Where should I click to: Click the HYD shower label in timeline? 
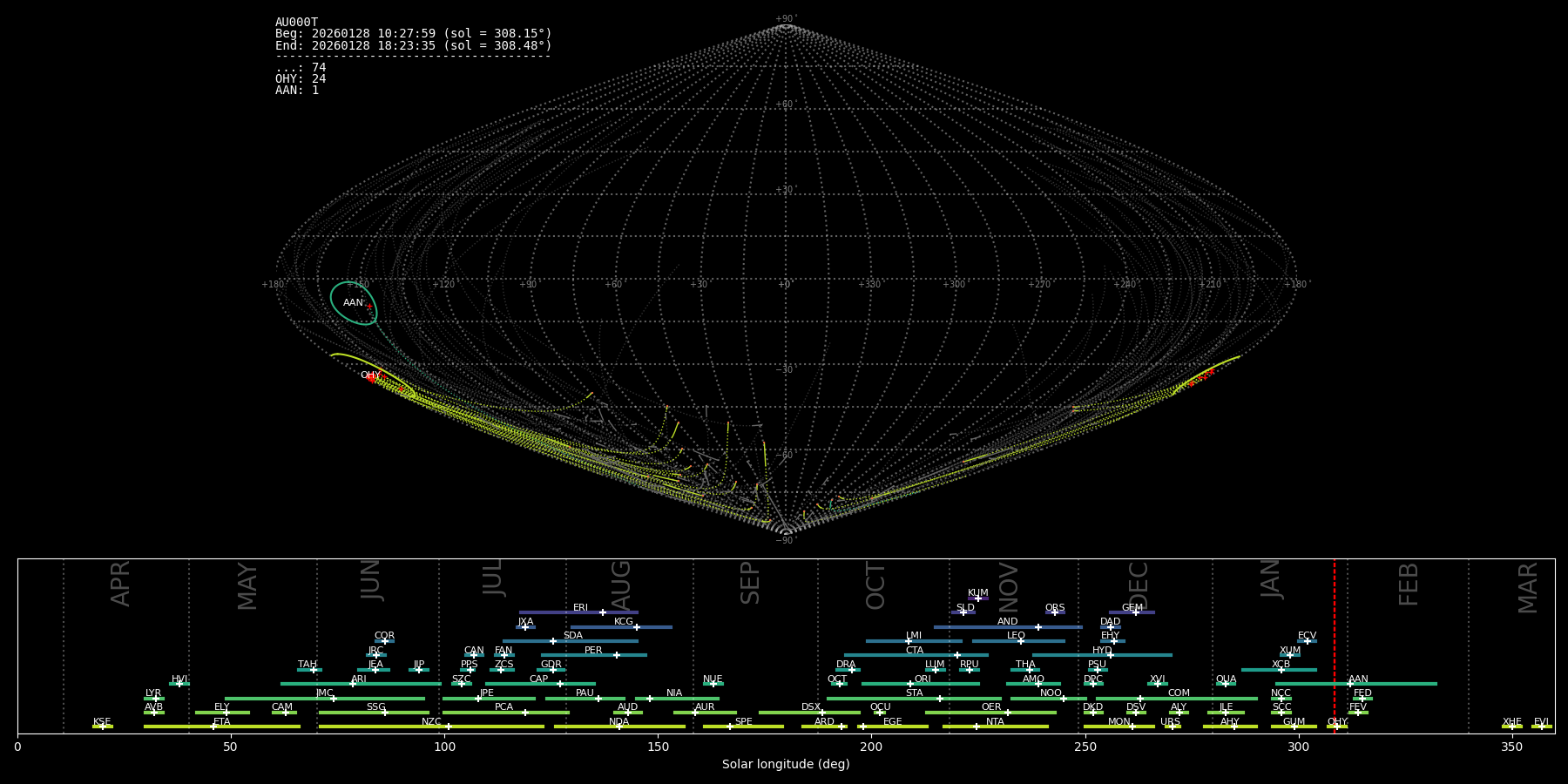click(x=1101, y=651)
